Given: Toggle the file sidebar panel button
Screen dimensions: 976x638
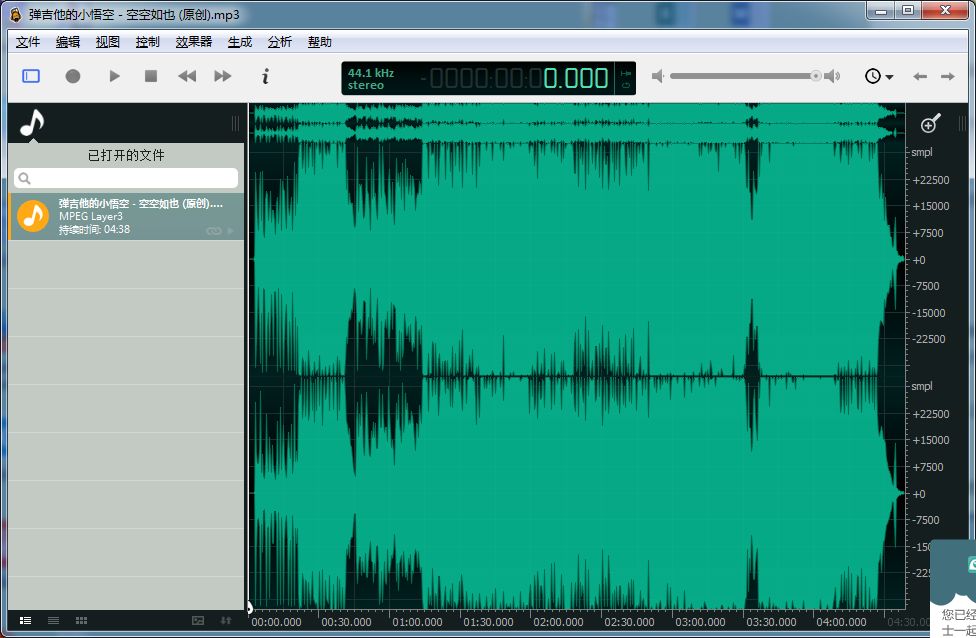Looking at the screenshot, I should (31, 76).
